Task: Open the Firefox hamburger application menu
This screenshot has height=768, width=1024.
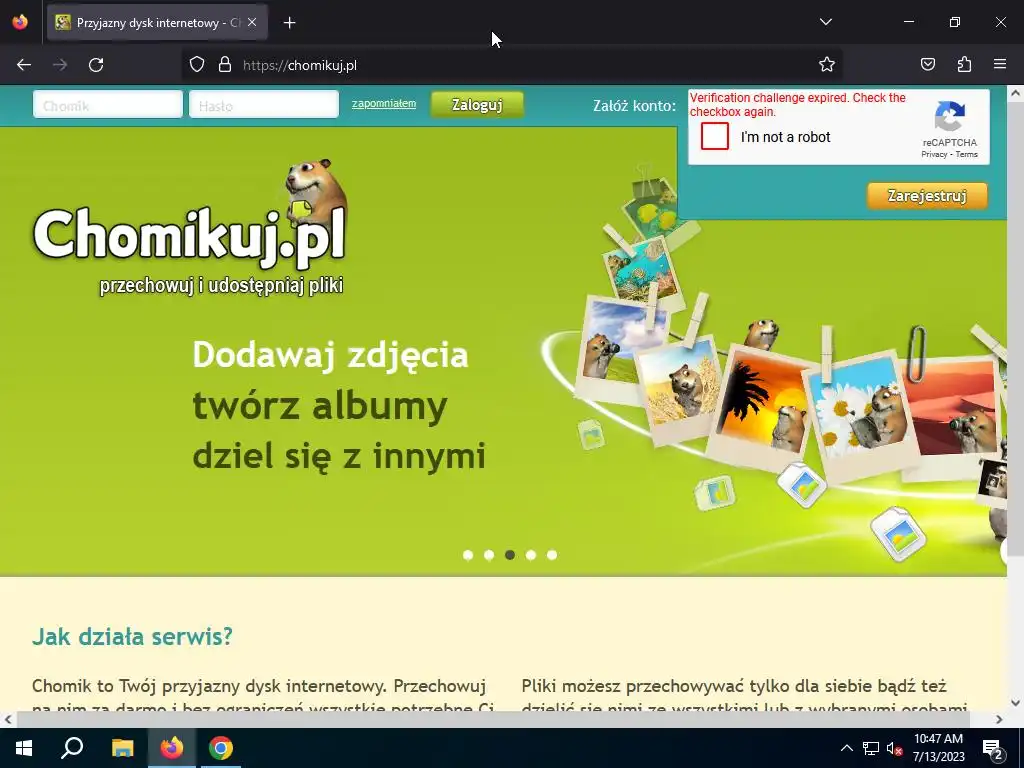Action: click(1000, 65)
